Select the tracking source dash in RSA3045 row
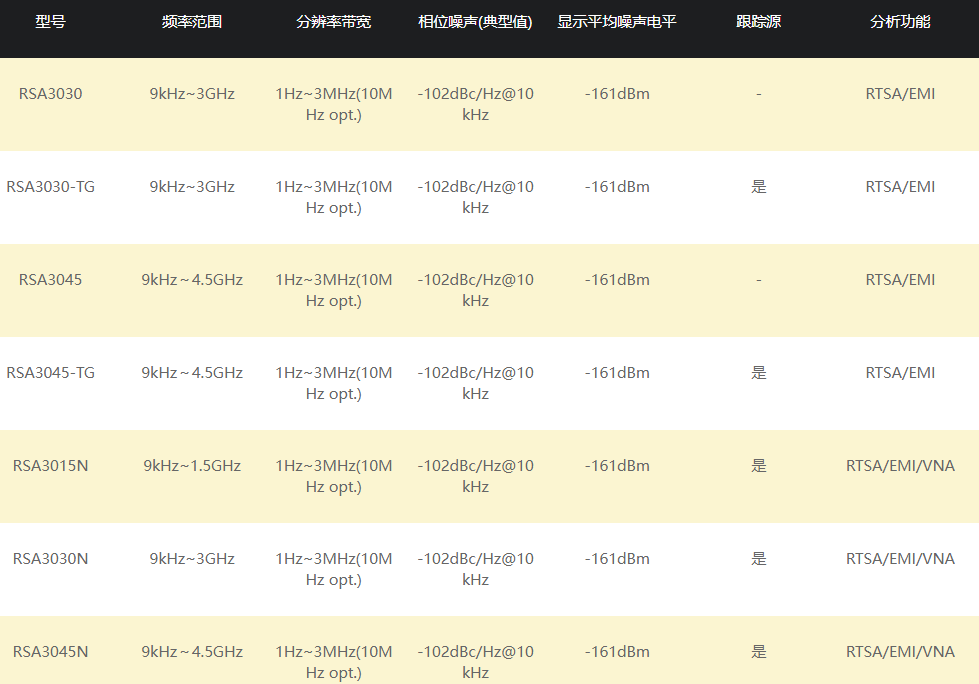979x684 pixels. 758,280
